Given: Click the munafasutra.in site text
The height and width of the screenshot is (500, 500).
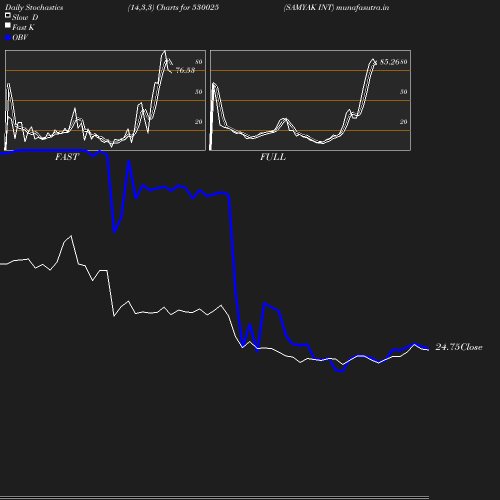Looking at the screenshot, I should coord(362,7).
